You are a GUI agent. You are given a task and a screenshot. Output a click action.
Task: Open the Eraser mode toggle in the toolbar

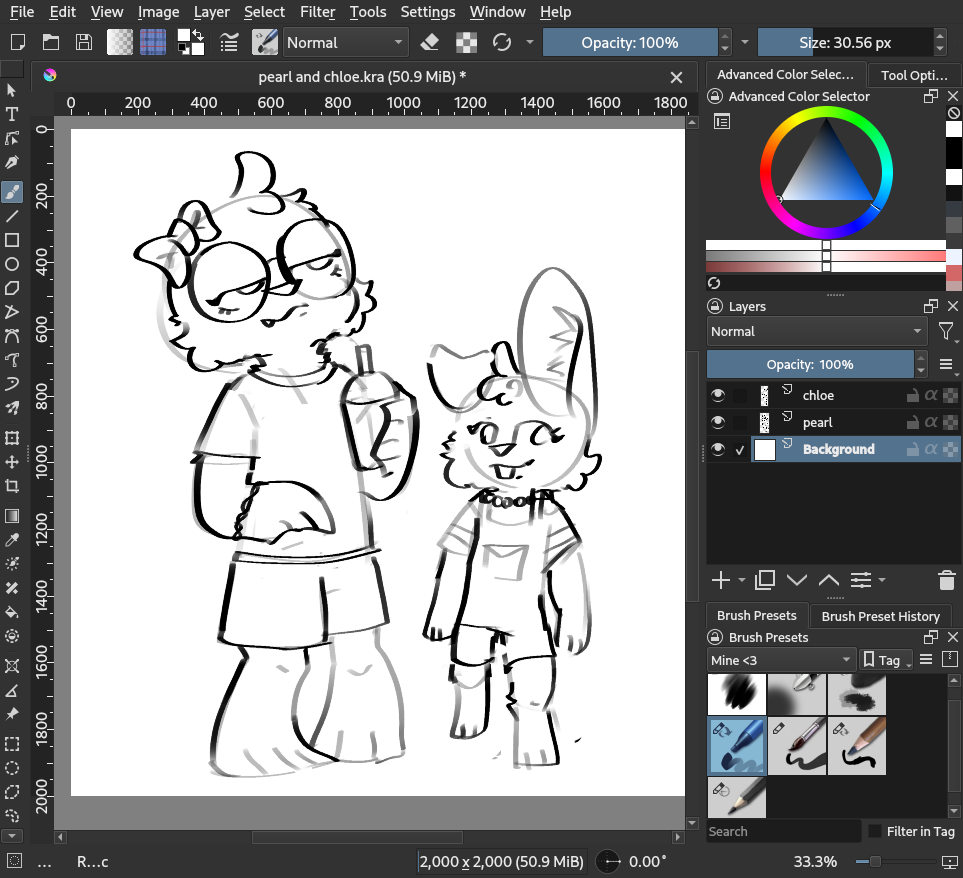tap(430, 42)
